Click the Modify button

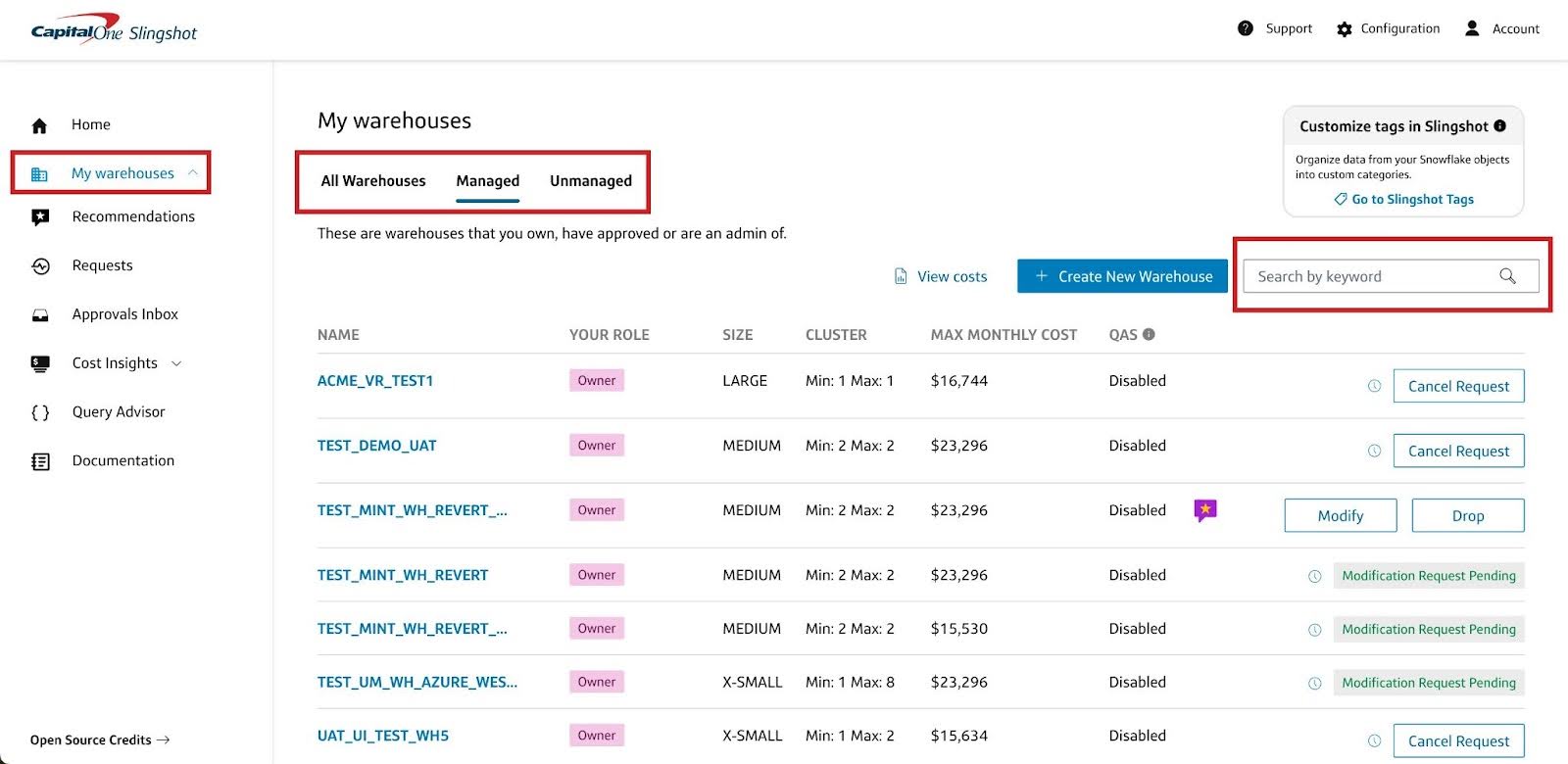(x=1340, y=515)
